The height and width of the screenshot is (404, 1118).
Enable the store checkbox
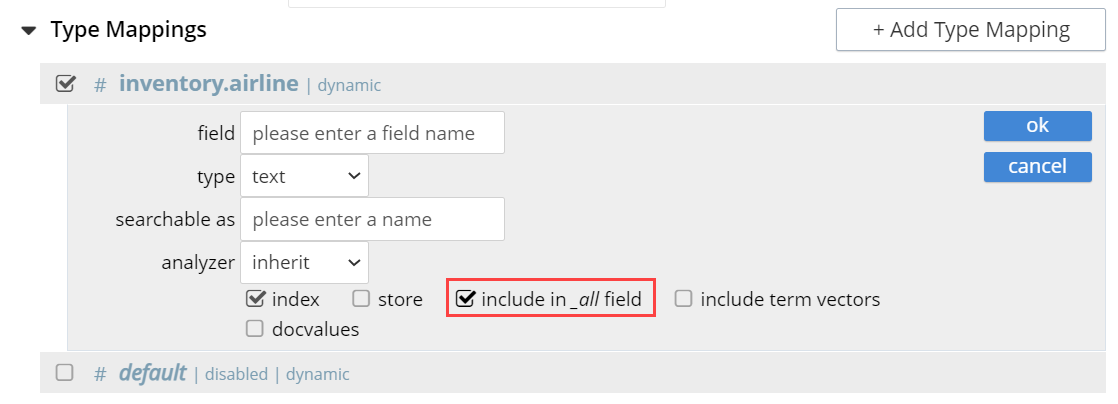(x=361, y=298)
